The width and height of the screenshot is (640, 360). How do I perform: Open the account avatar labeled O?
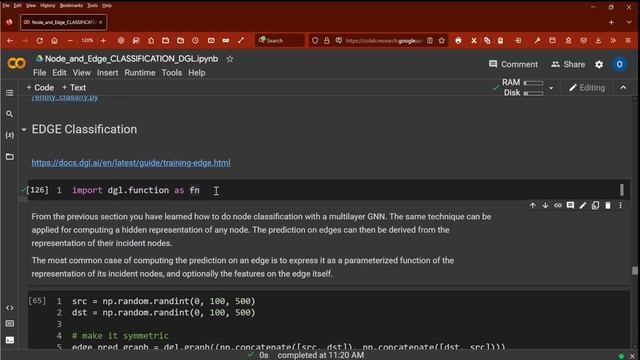620,64
